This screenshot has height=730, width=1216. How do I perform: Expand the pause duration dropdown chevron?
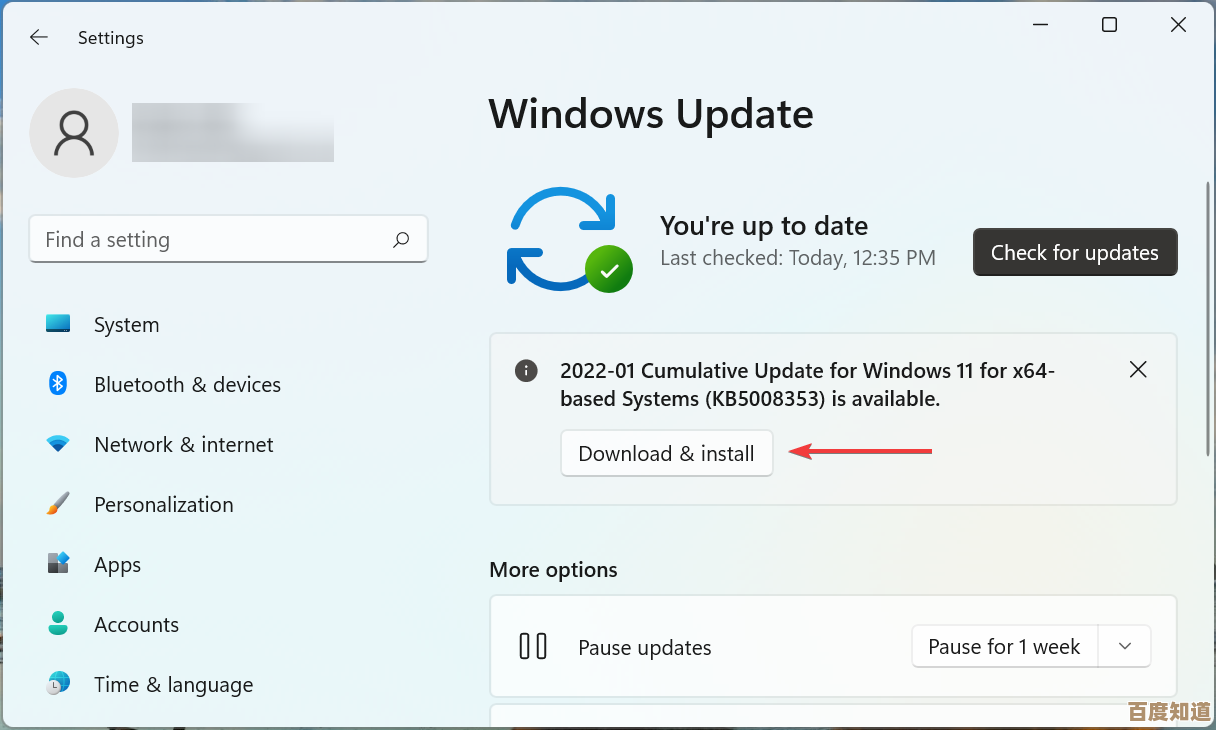[1125, 647]
